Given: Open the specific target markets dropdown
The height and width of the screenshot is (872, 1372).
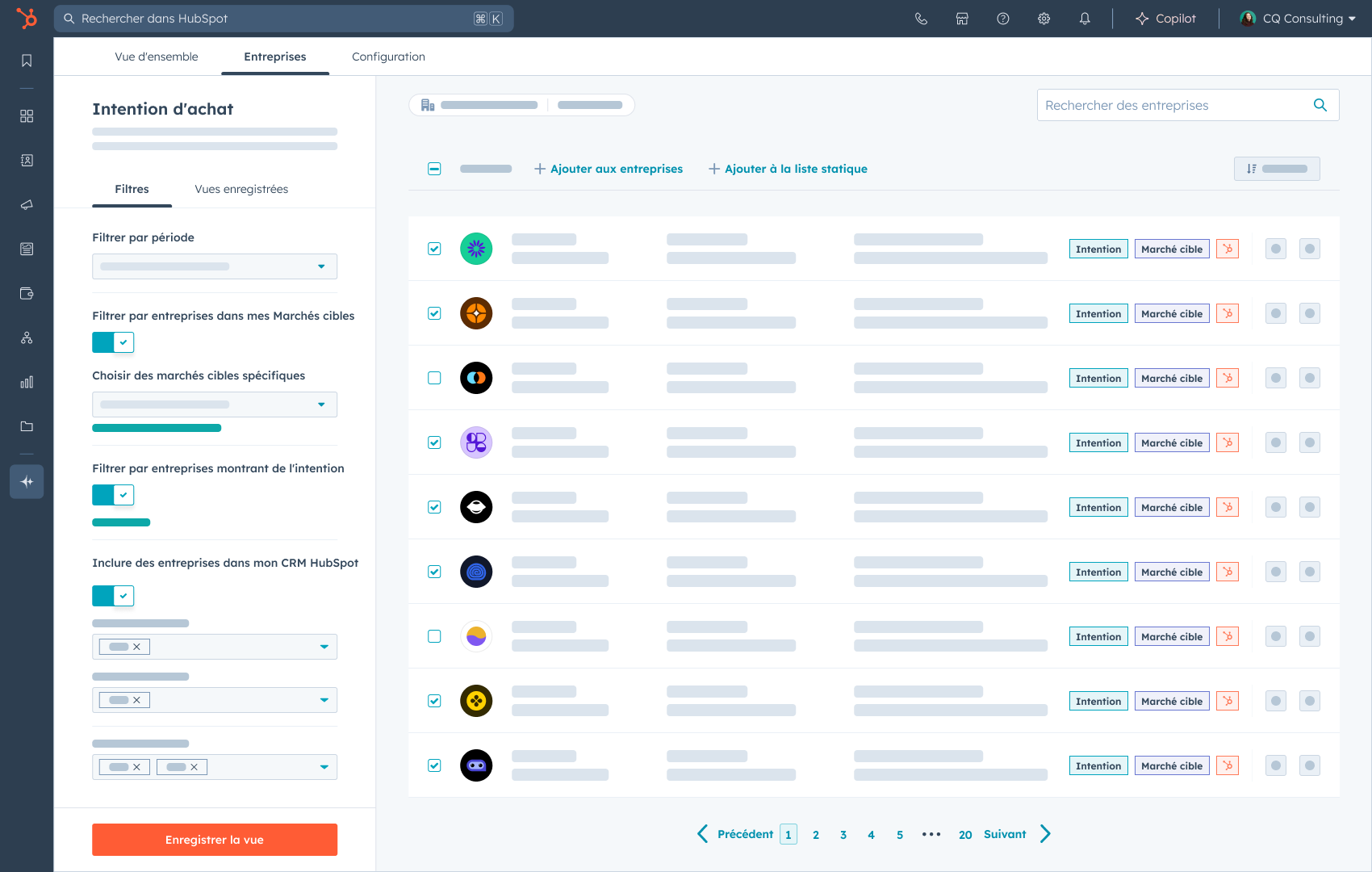Looking at the screenshot, I should [215, 405].
